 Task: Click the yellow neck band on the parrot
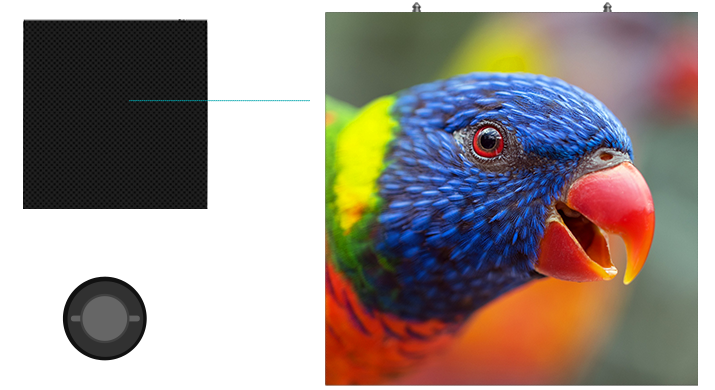363,160
